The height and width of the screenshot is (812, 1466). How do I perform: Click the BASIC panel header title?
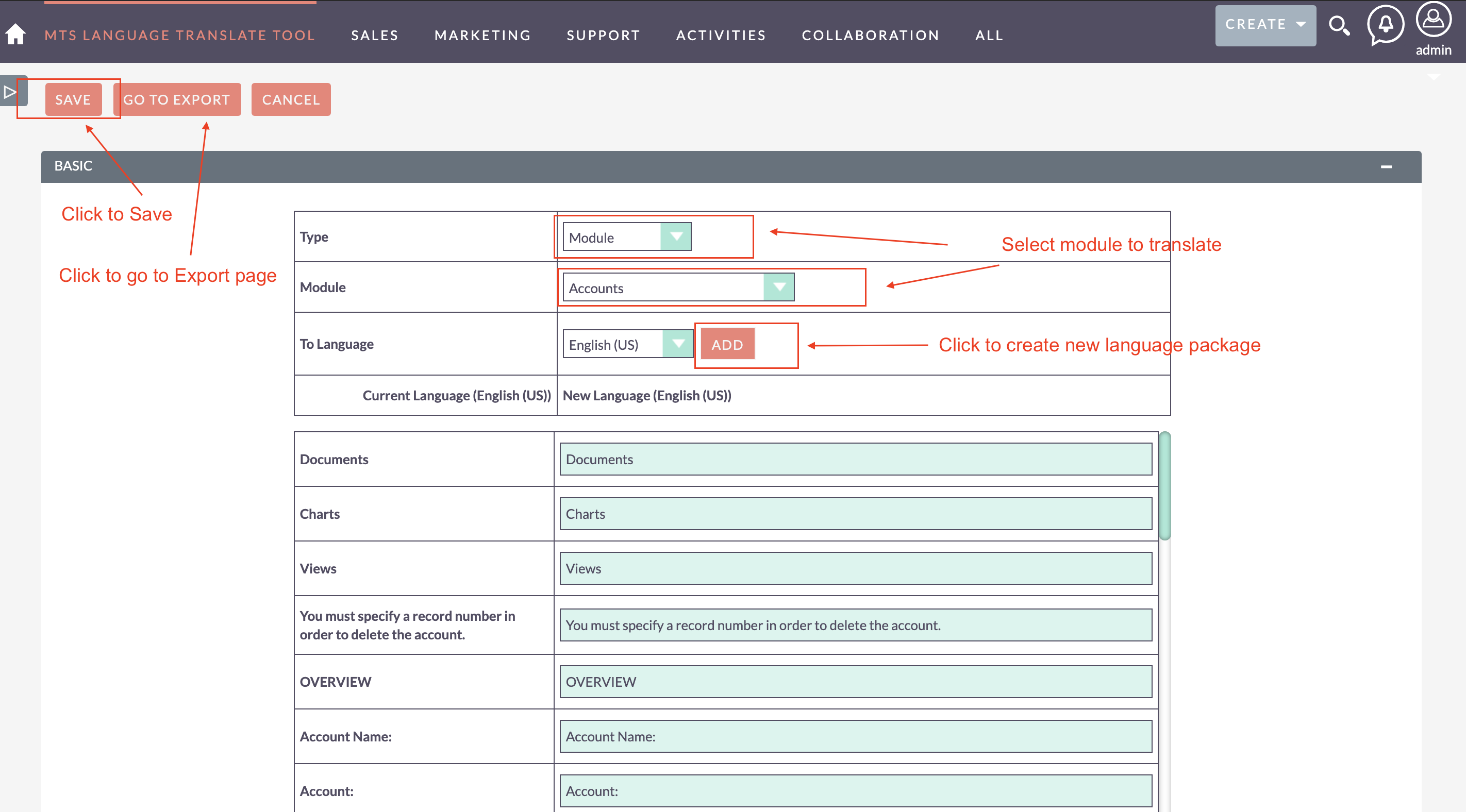point(73,166)
